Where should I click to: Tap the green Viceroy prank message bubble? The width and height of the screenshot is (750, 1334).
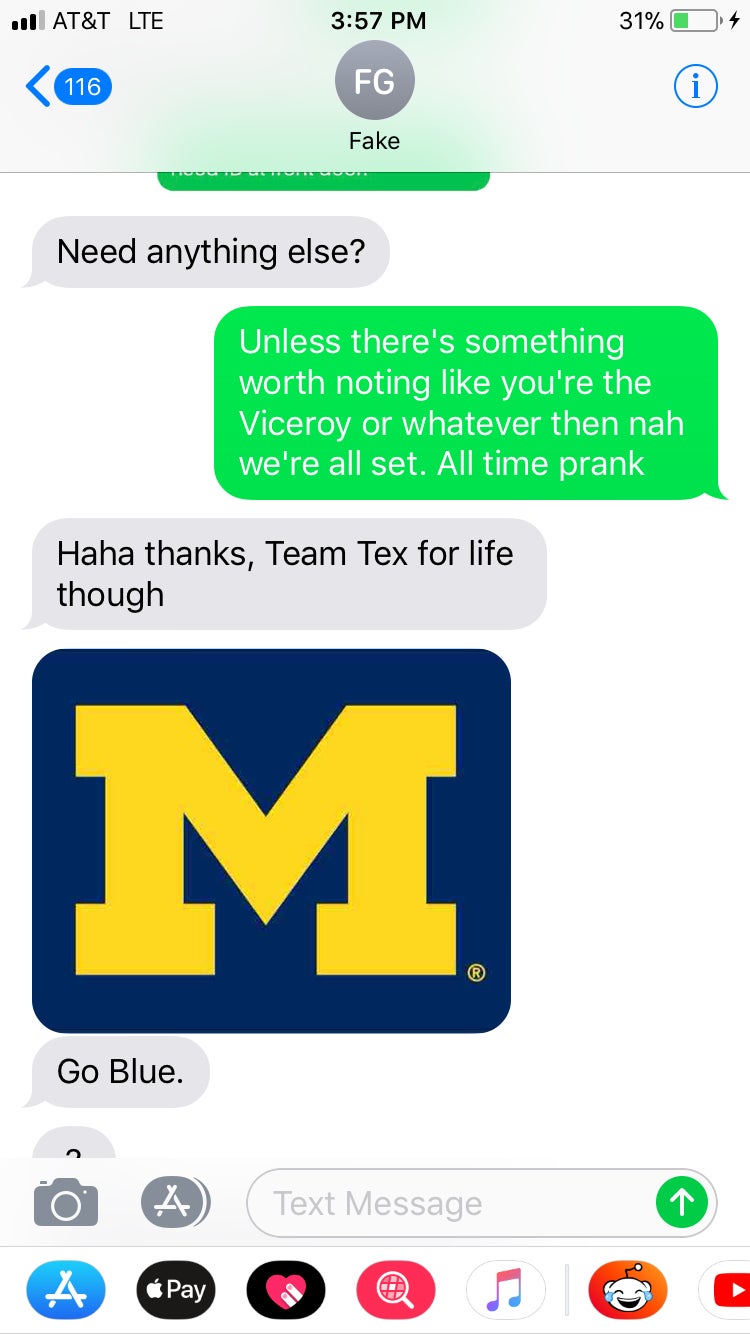tap(468, 403)
